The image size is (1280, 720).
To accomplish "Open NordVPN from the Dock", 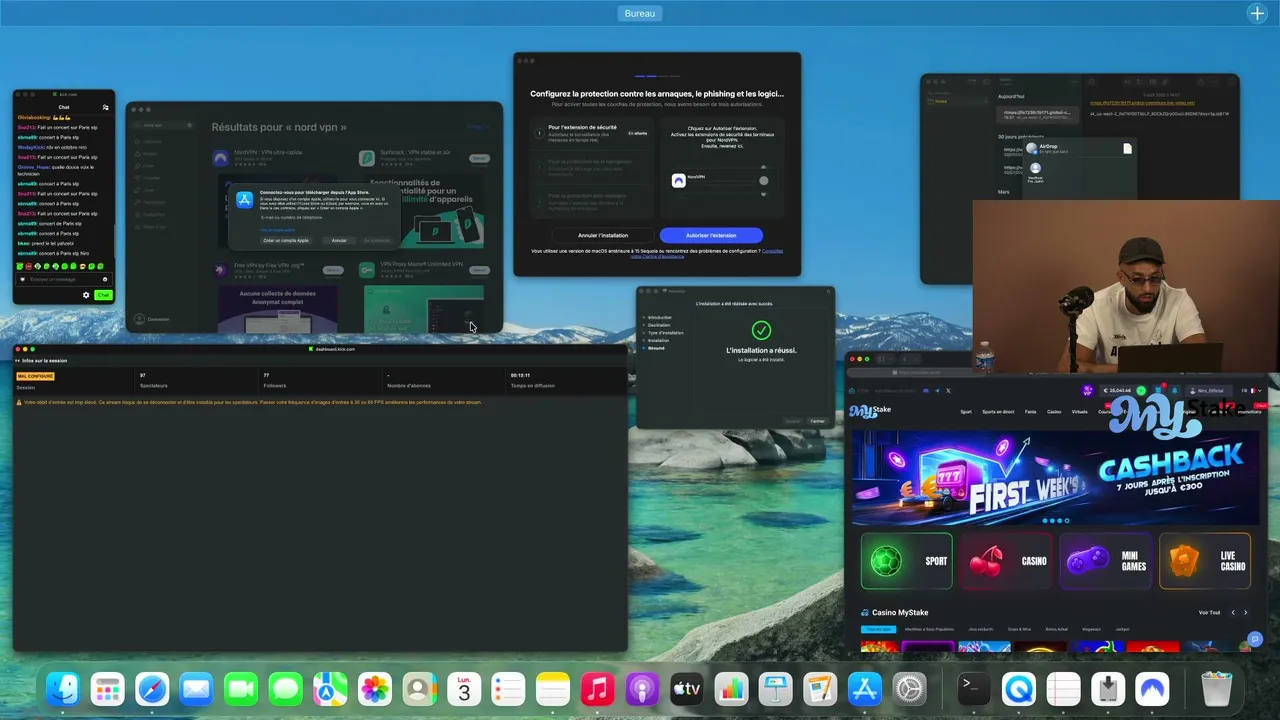I will (1152, 689).
